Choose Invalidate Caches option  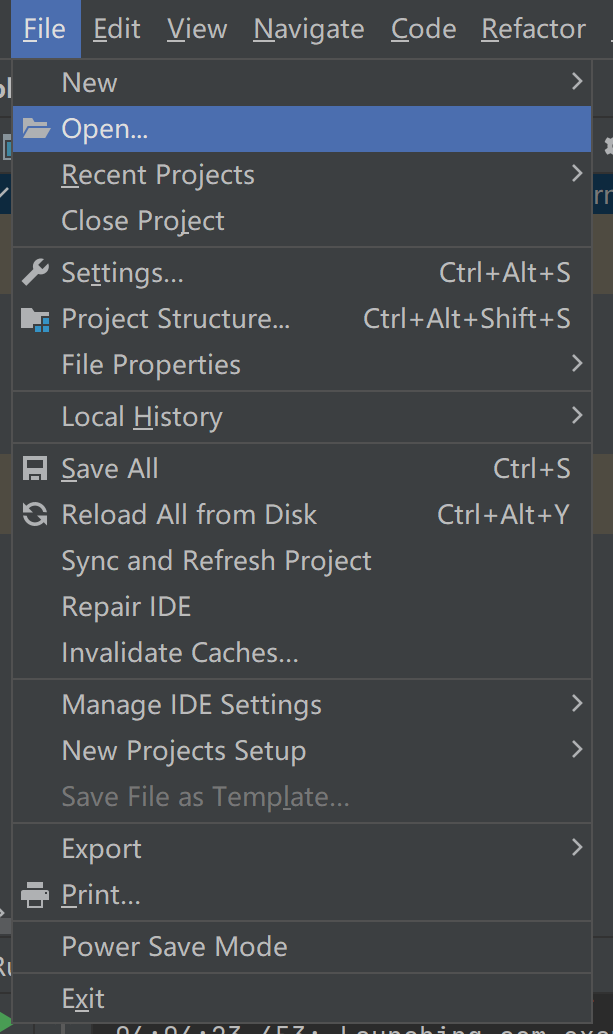tap(180, 653)
